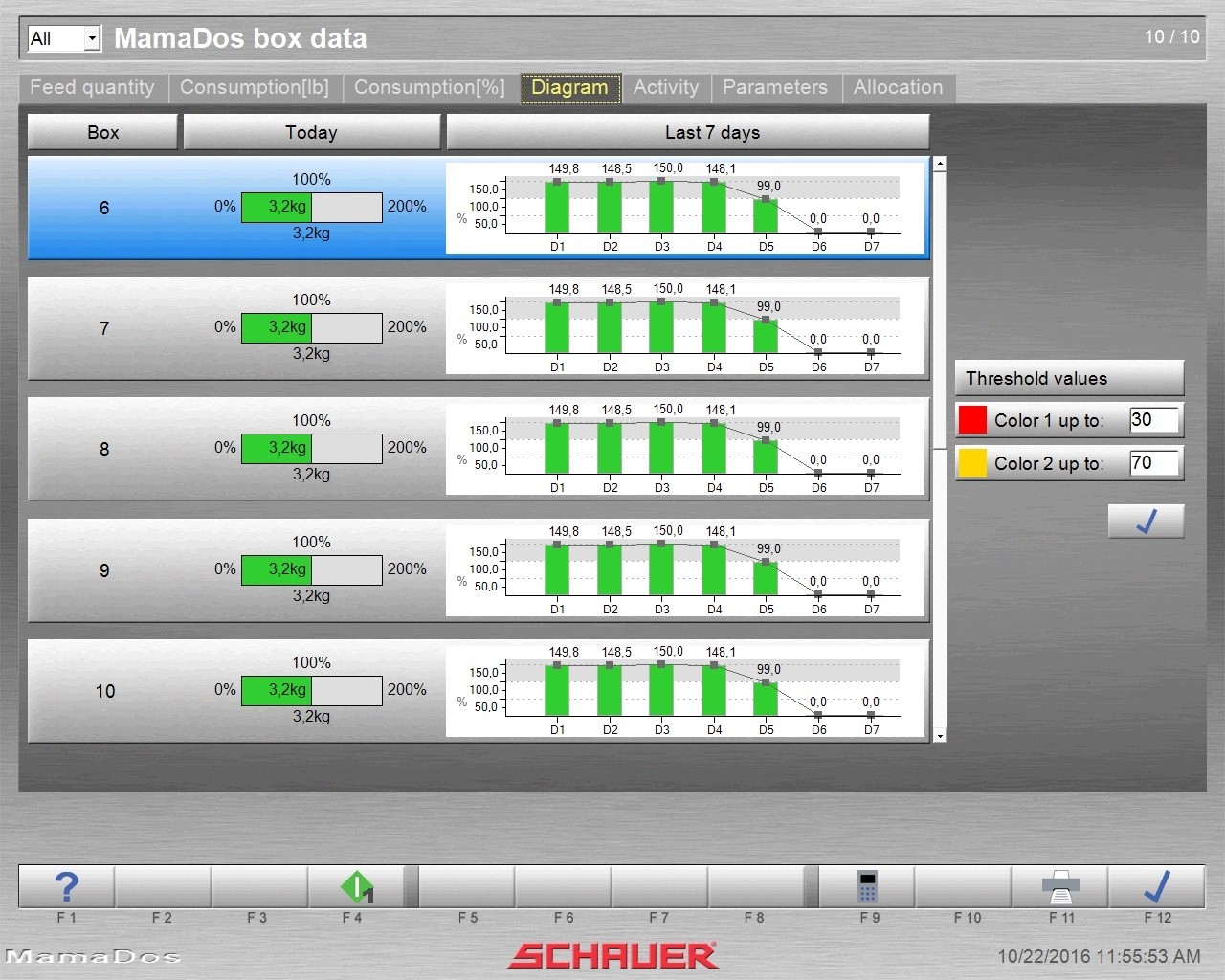The height and width of the screenshot is (980, 1225).
Task: Edit the Color 1 threshold value field
Action: coord(1153,420)
